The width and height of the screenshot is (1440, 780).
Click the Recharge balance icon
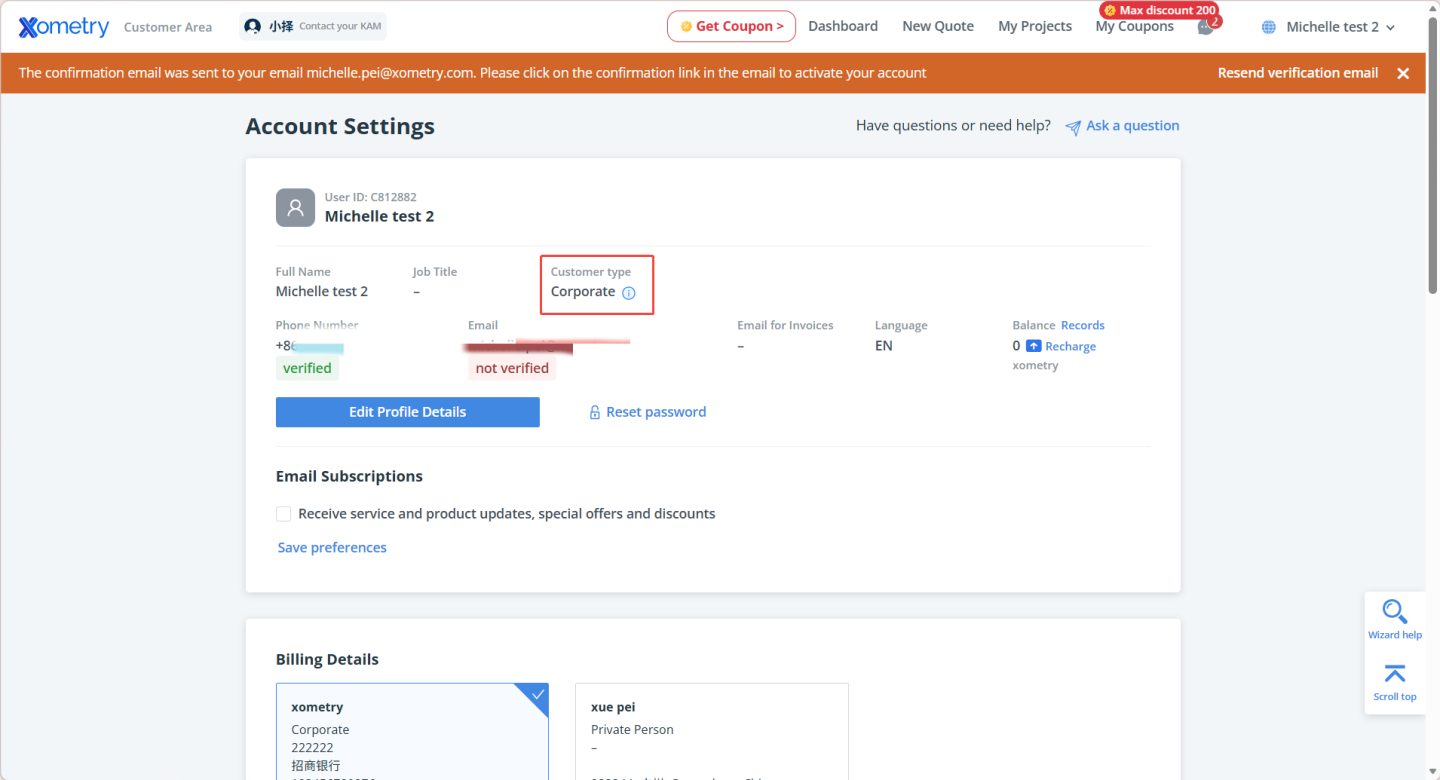point(1034,346)
